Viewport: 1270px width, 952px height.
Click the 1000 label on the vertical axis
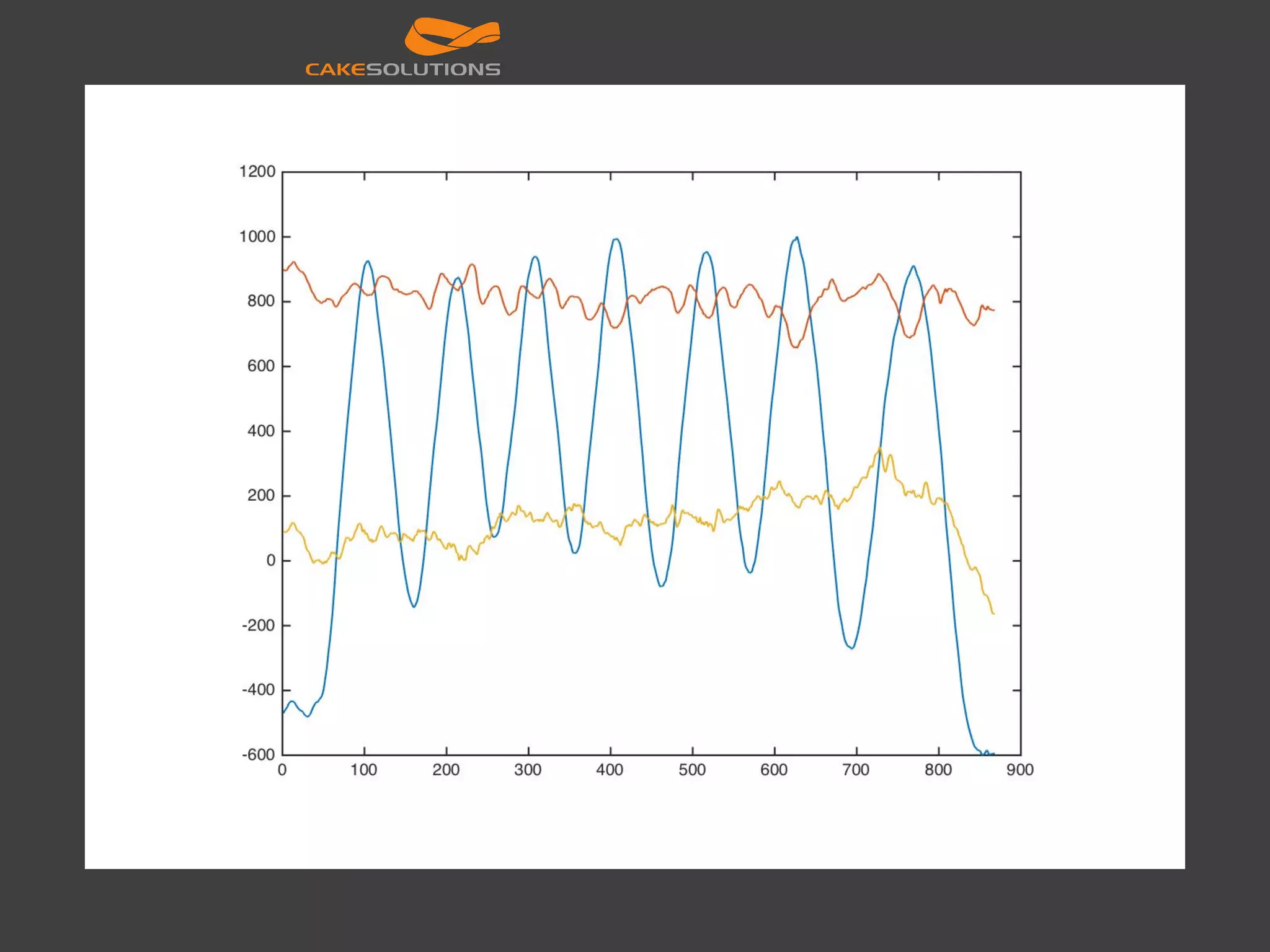[257, 237]
